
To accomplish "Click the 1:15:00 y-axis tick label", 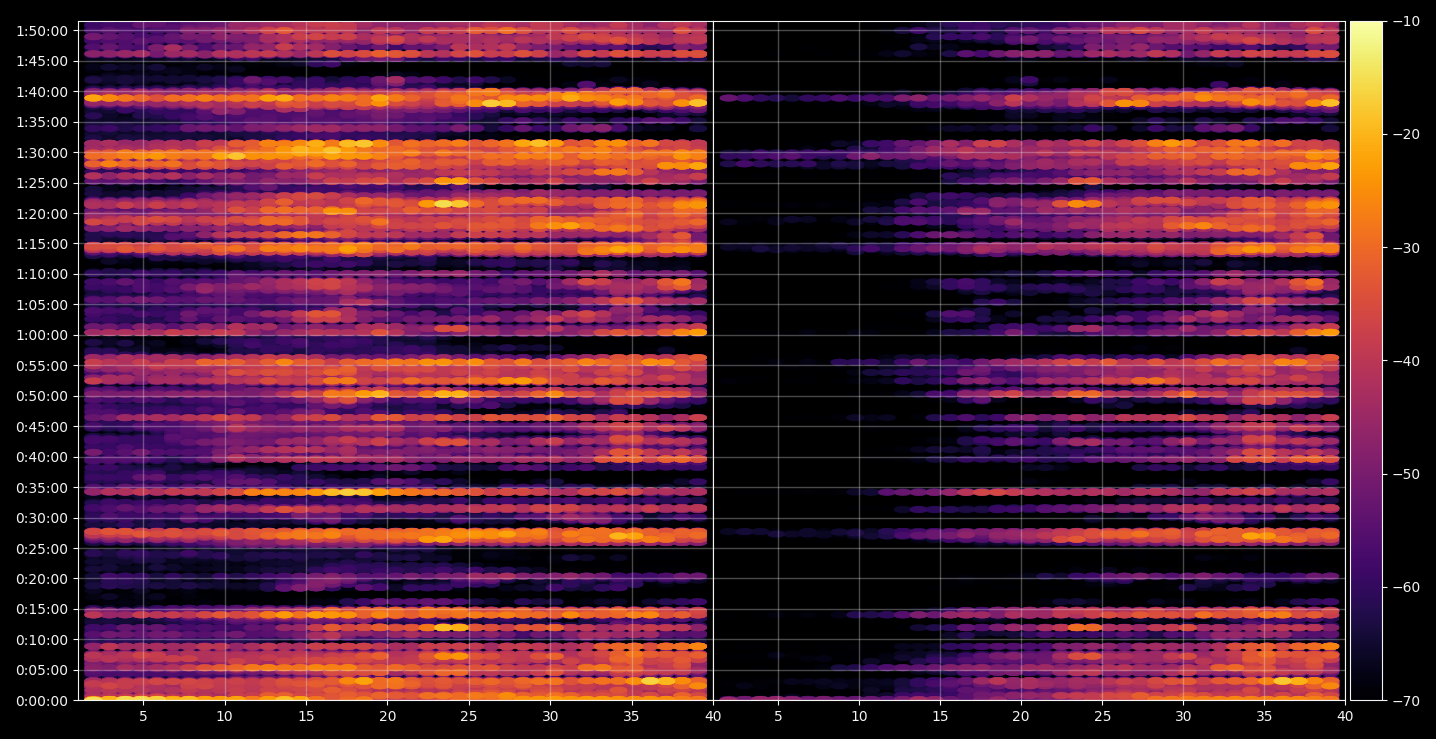I will pos(42,244).
